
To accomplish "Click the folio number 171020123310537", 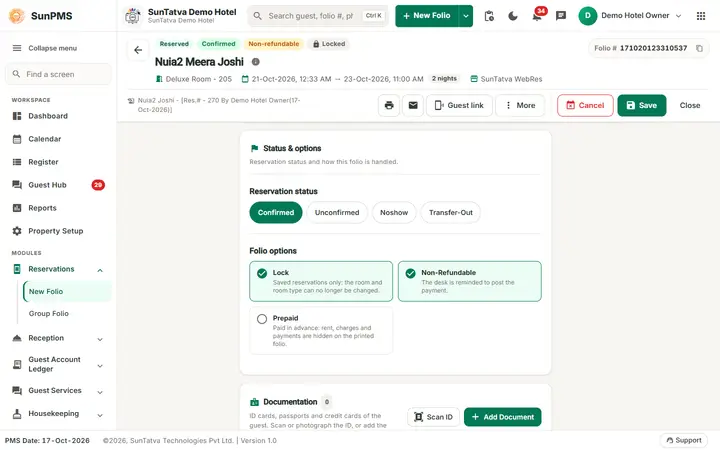I will 653,48.
